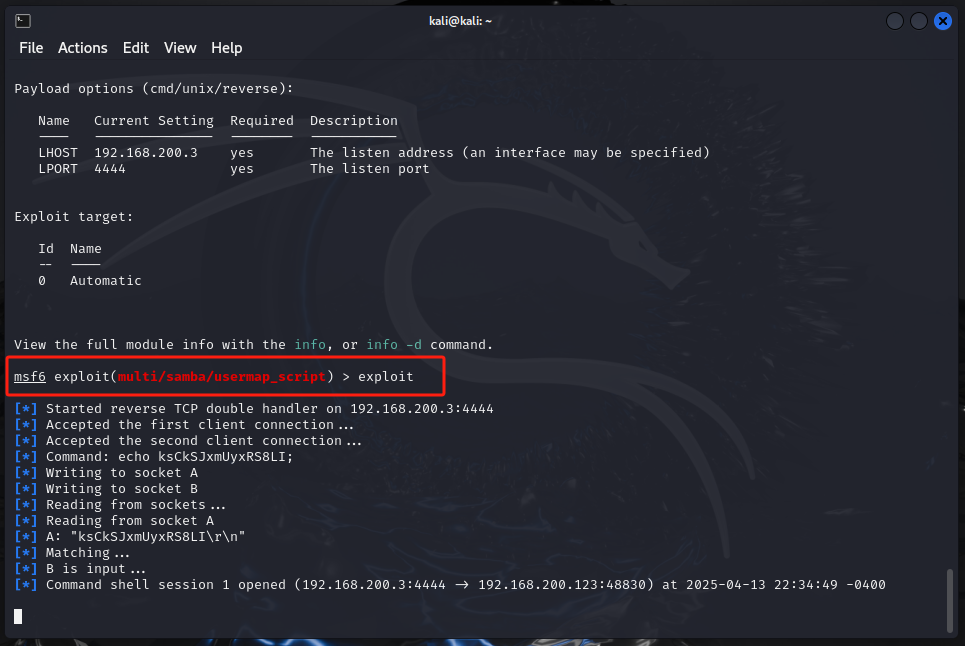Click the 'Payload options (cmd/unix/reverse):' heading
This screenshot has height=646, width=965.
[154, 89]
